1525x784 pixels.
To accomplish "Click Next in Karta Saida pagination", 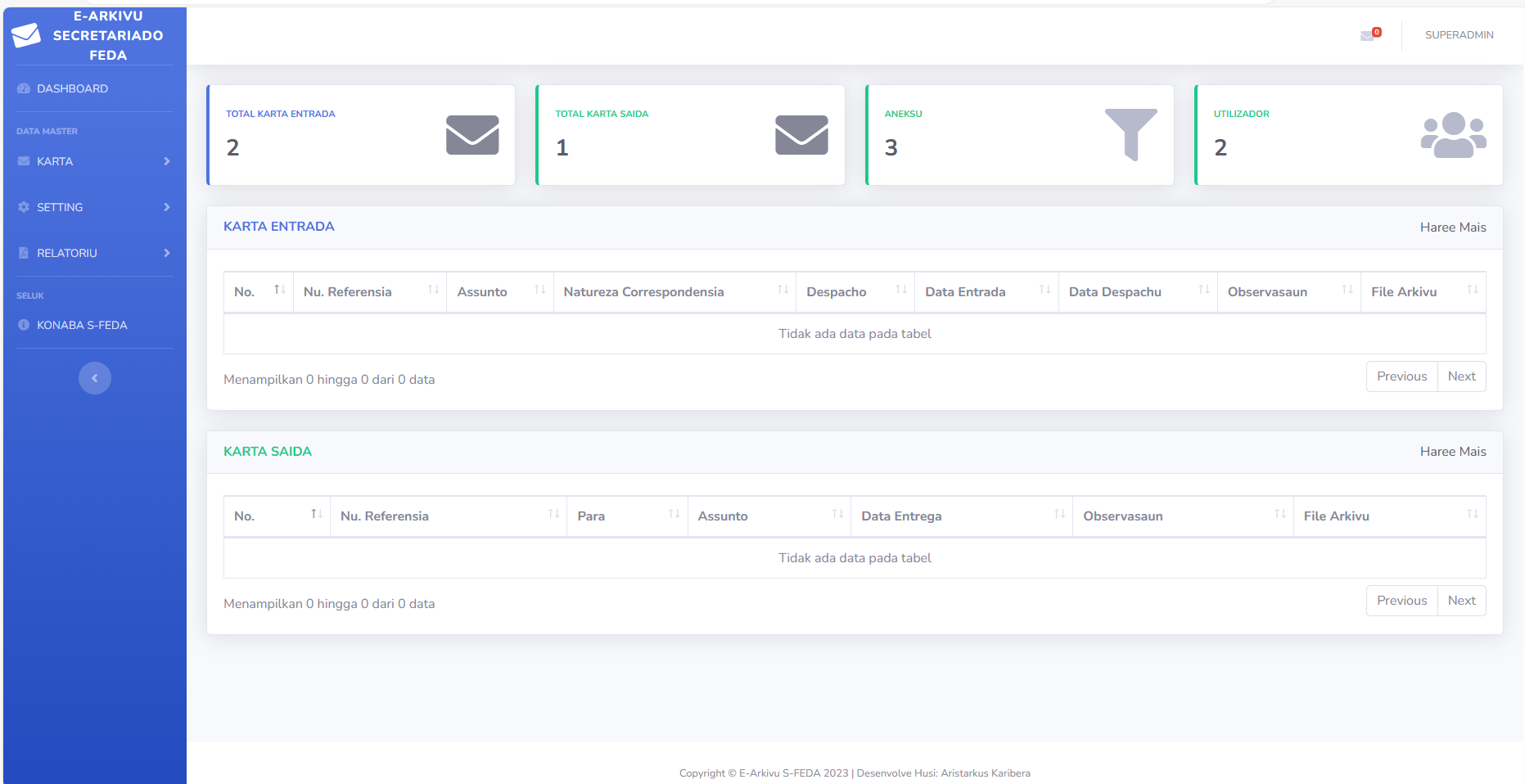I will (1461, 601).
